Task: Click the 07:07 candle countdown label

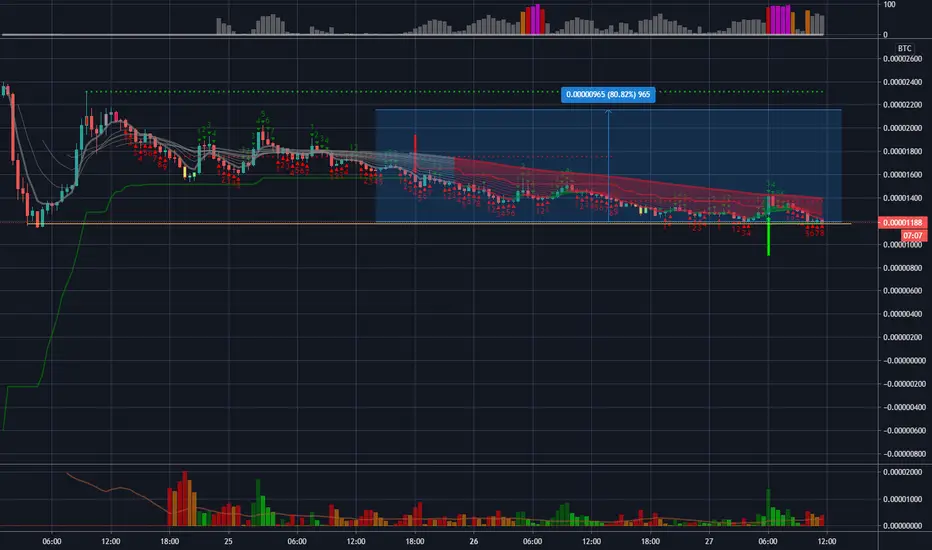Action: 912,235
